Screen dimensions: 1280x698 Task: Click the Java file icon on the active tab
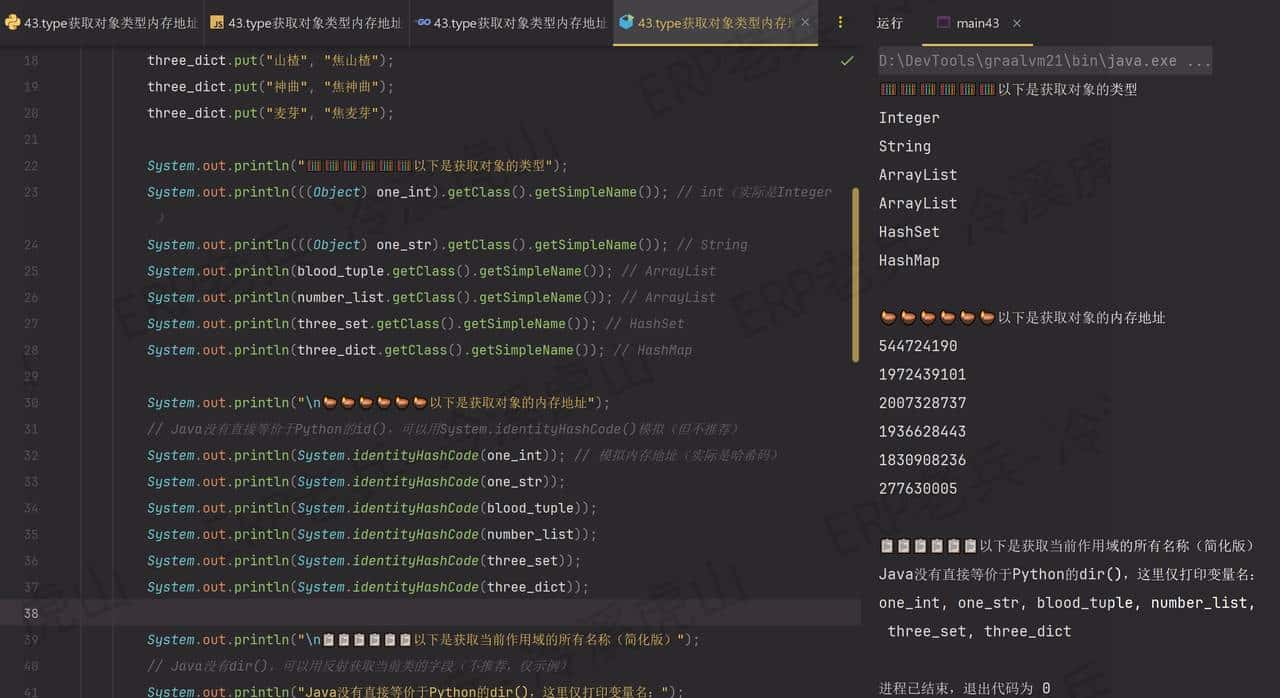point(625,21)
